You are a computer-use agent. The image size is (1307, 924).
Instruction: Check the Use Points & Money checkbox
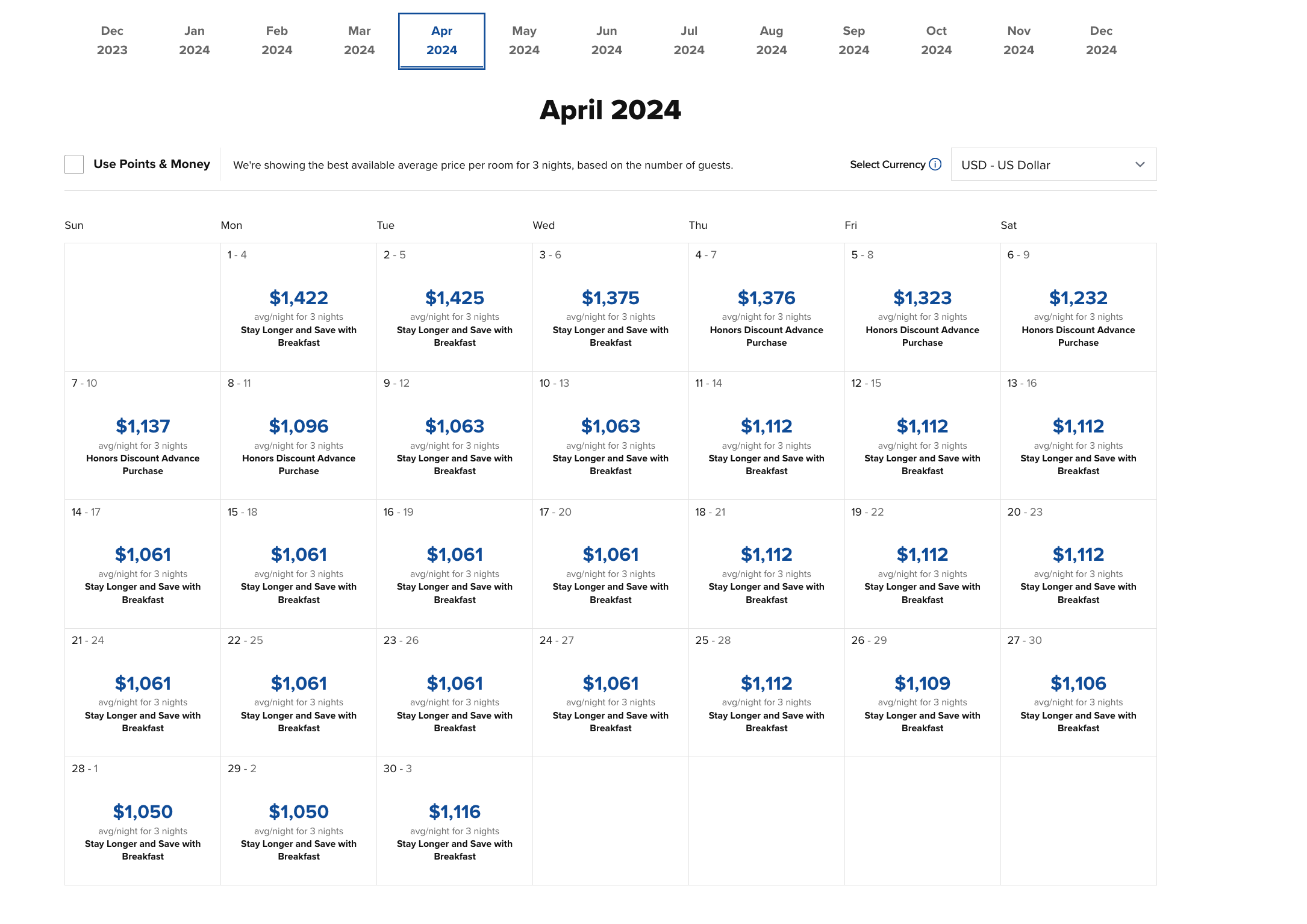(x=74, y=164)
